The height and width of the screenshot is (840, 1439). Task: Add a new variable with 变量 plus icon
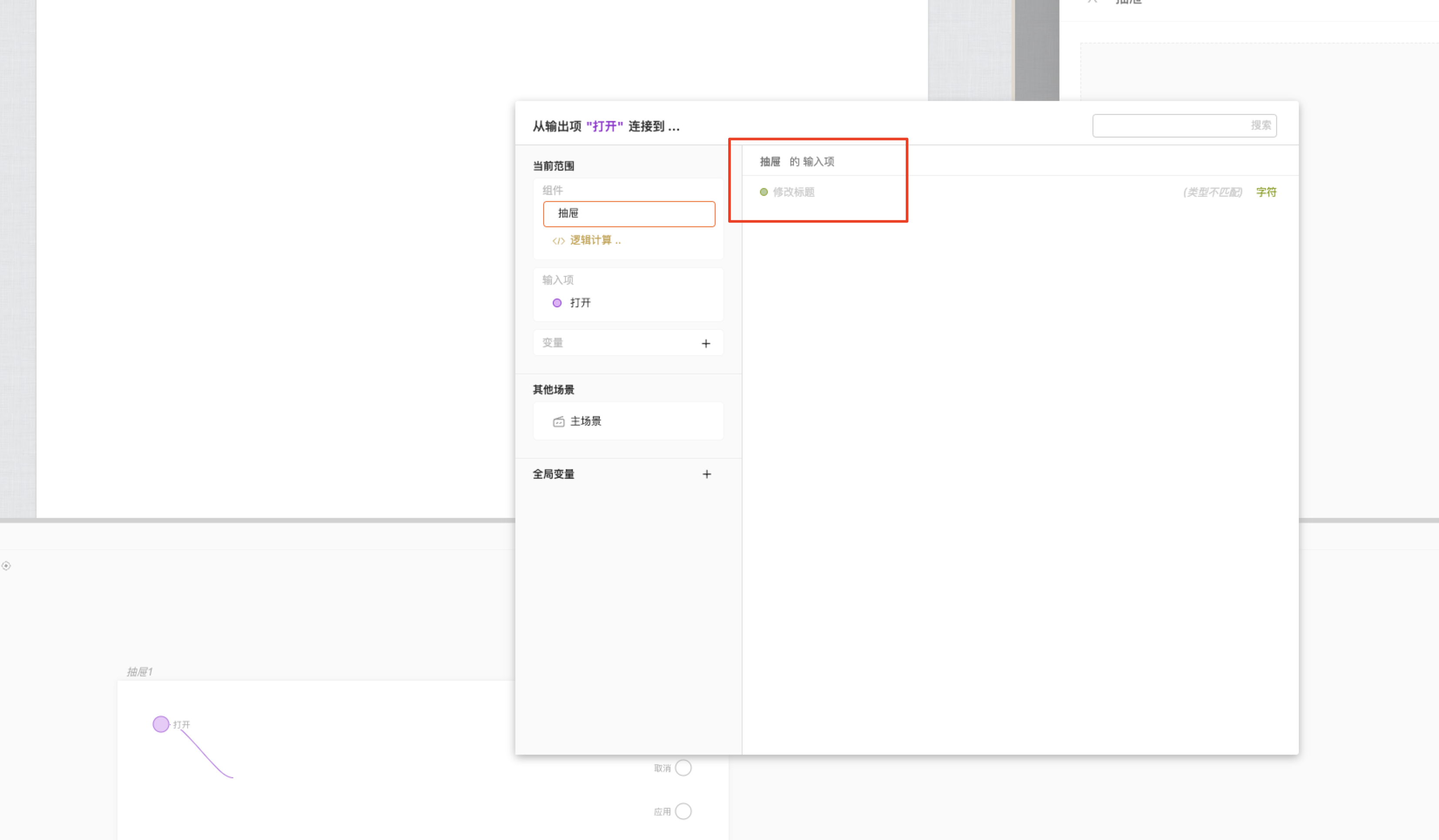[706, 343]
